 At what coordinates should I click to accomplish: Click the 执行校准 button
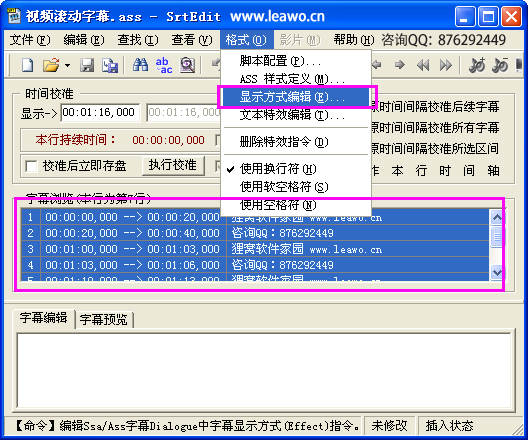173,165
